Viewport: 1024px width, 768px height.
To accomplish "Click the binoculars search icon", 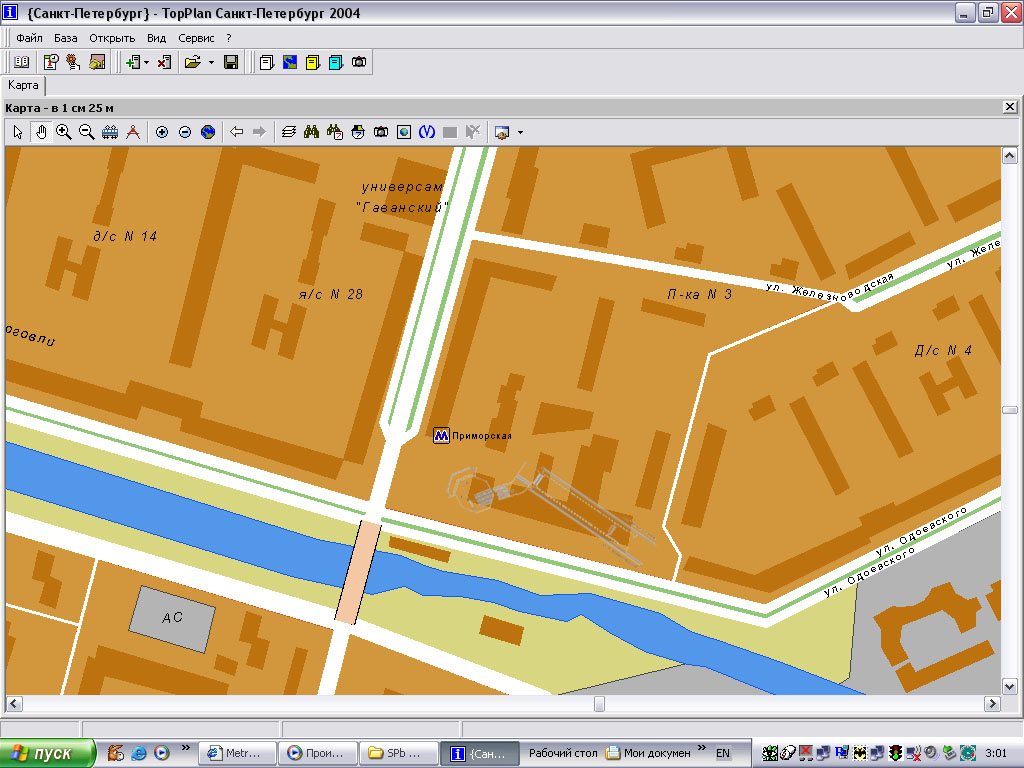I will pyautogui.click(x=312, y=132).
